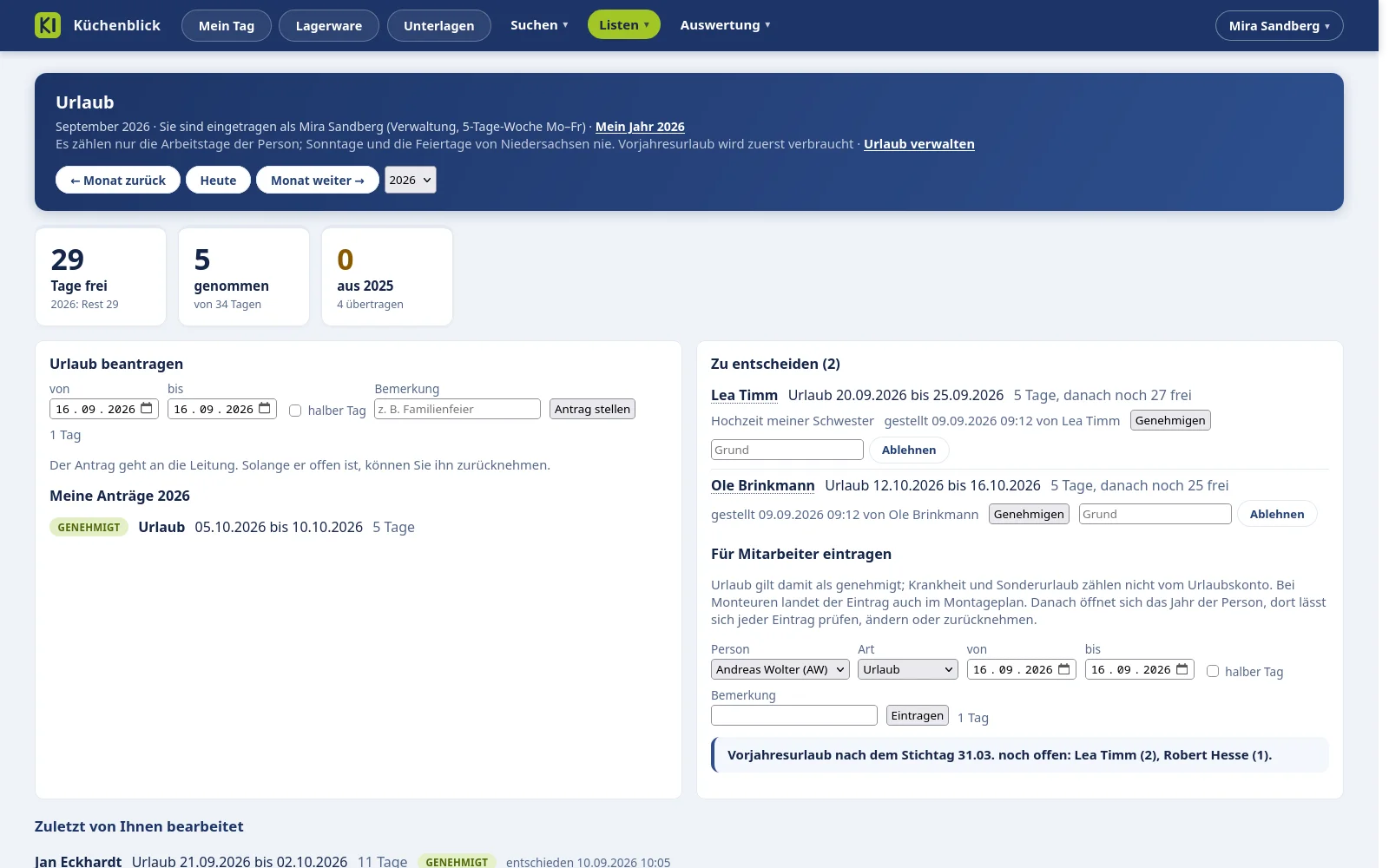Image resolution: width=1389 pixels, height=868 pixels.
Task: Open calendar picker in employee 'bis' date
Action: (x=1182, y=669)
